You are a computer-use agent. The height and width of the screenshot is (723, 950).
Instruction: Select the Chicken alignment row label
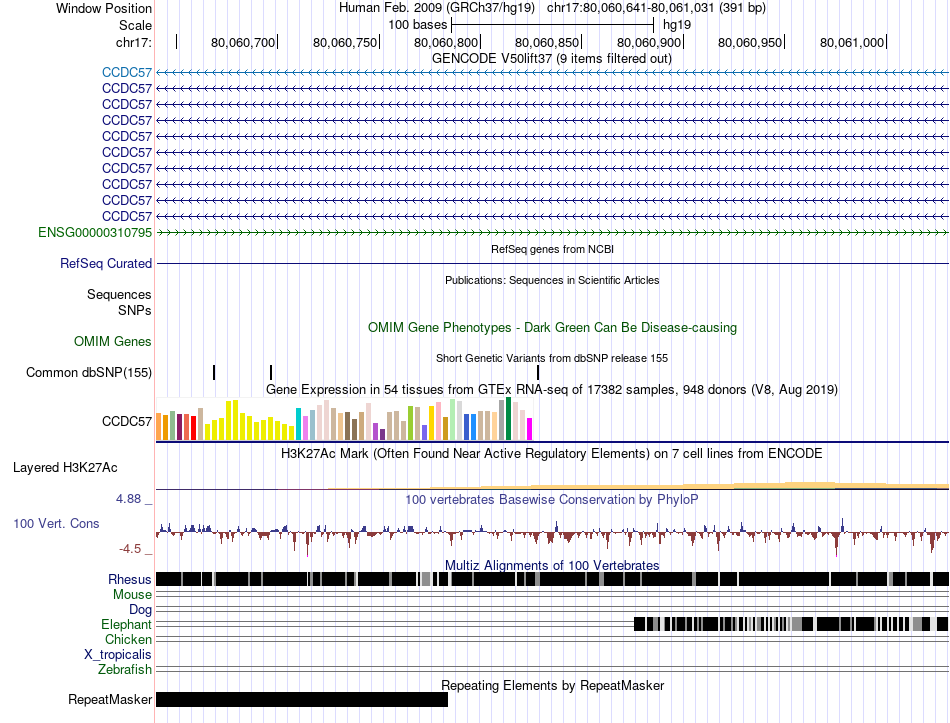tap(128, 639)
